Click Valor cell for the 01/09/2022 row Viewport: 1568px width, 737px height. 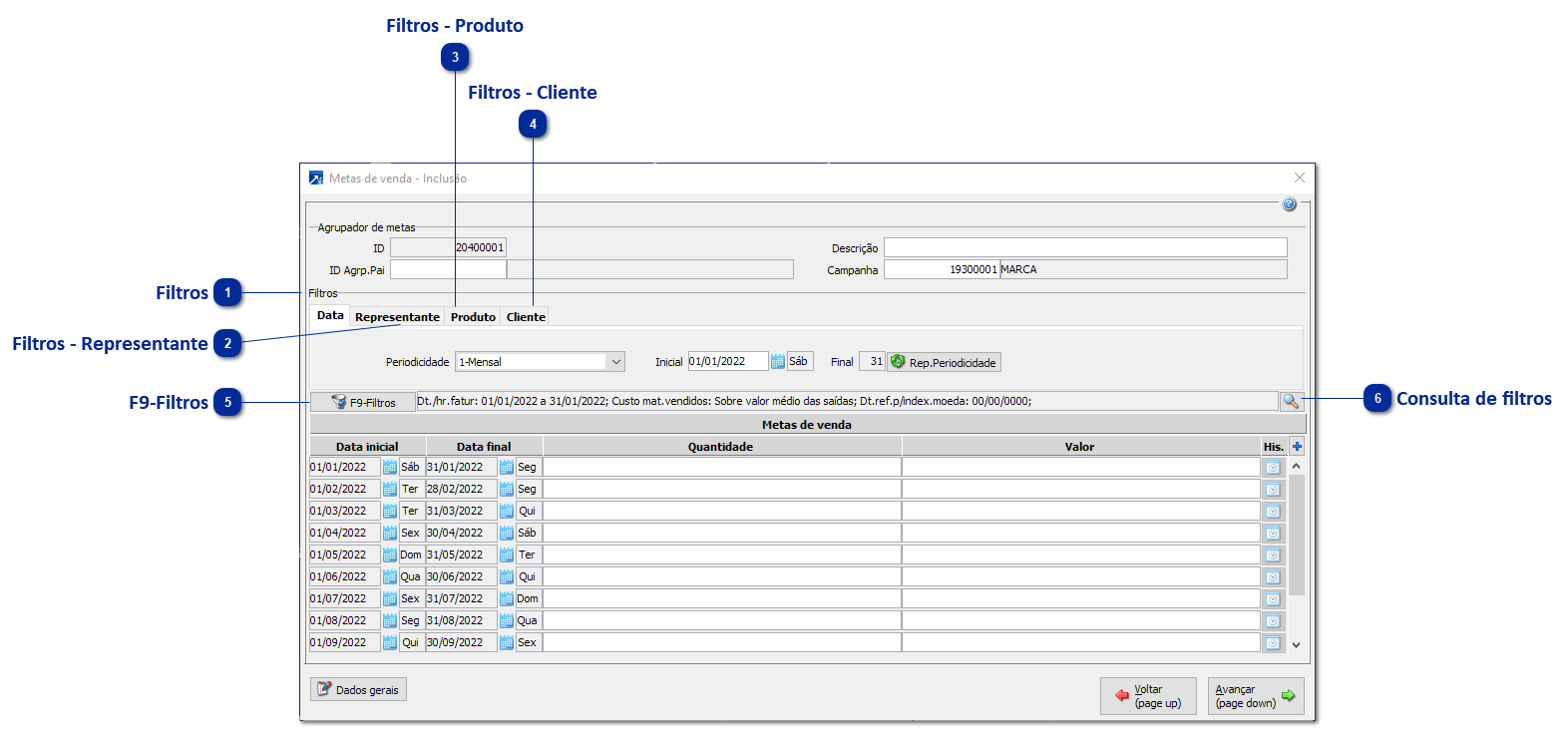click(1080, 642)
